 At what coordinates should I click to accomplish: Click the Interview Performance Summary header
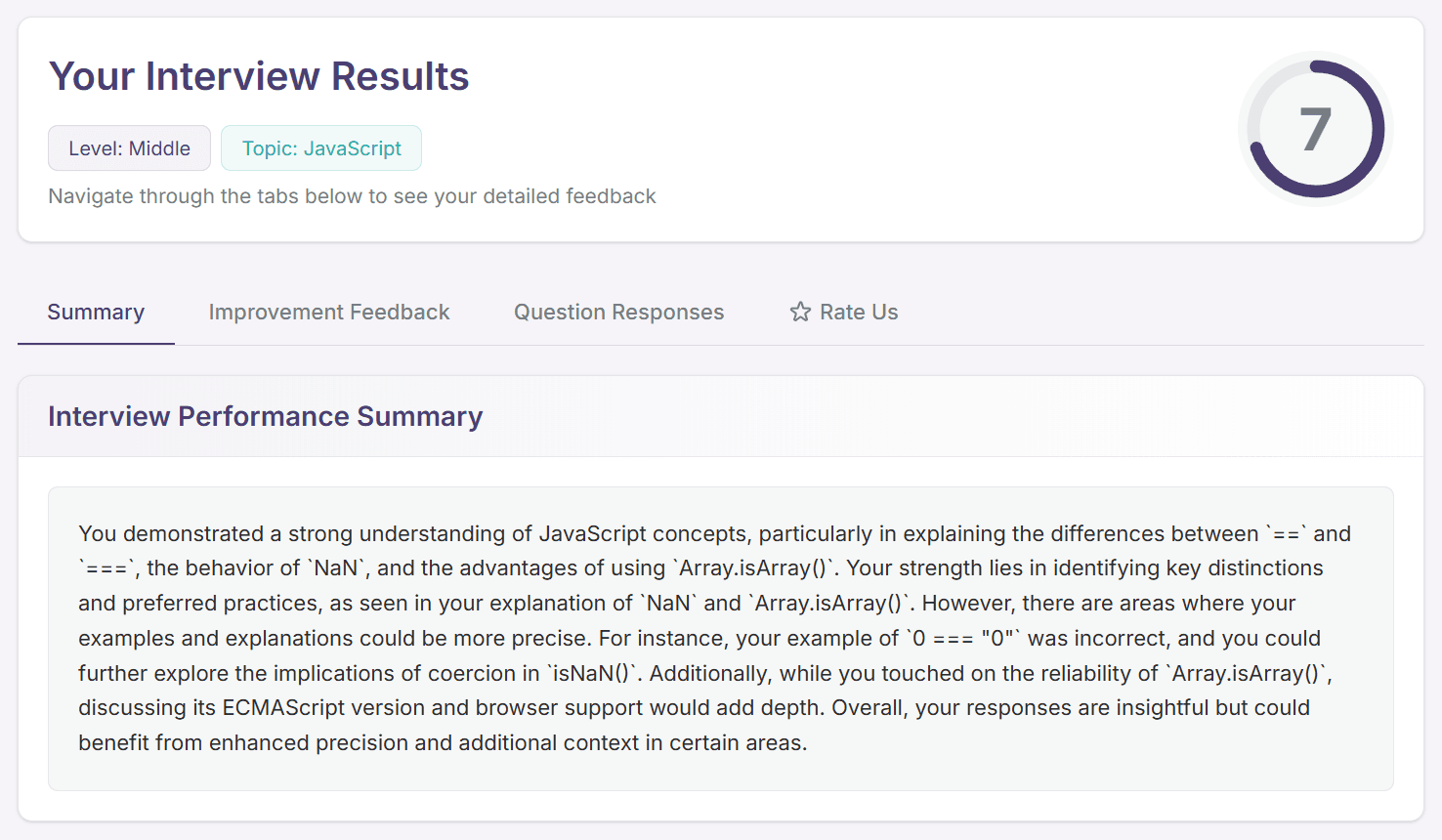266,416
